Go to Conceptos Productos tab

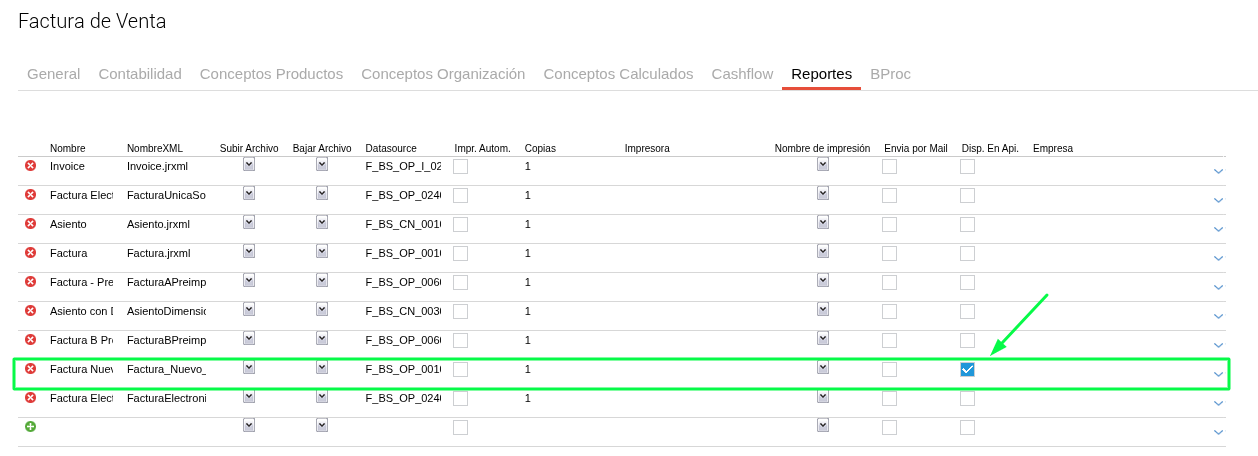pyautogui.click(x=271, y=73)
